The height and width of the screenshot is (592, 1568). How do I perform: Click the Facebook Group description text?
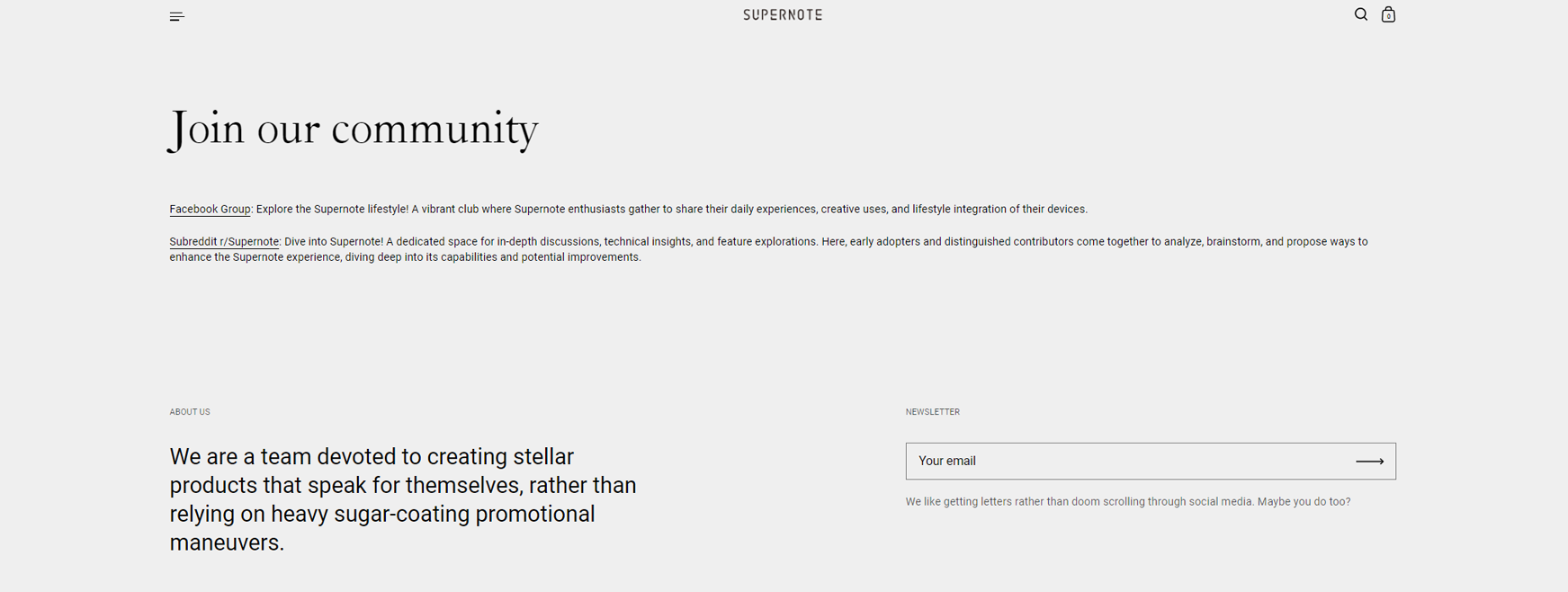click(672, 209)
